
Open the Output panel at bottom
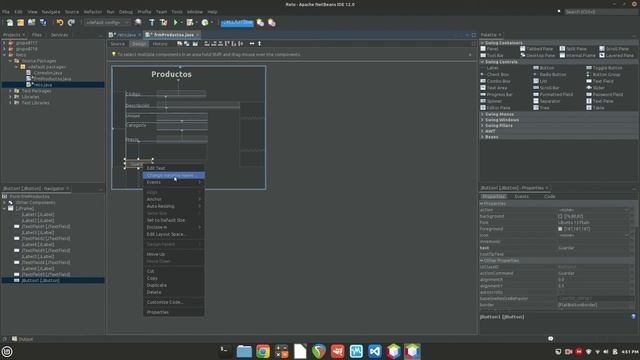(23, 339)
